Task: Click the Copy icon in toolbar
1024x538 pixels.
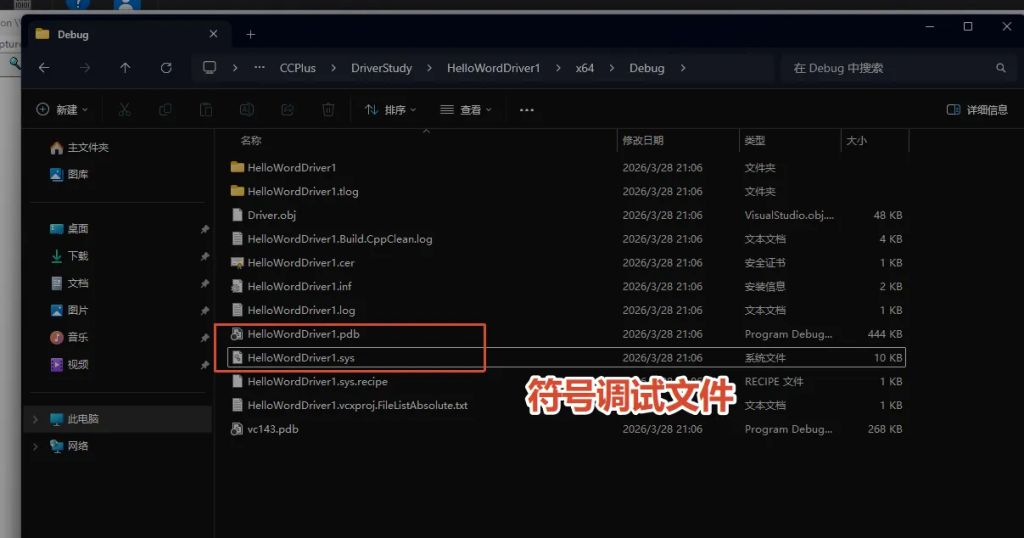Action: point(165,110)
